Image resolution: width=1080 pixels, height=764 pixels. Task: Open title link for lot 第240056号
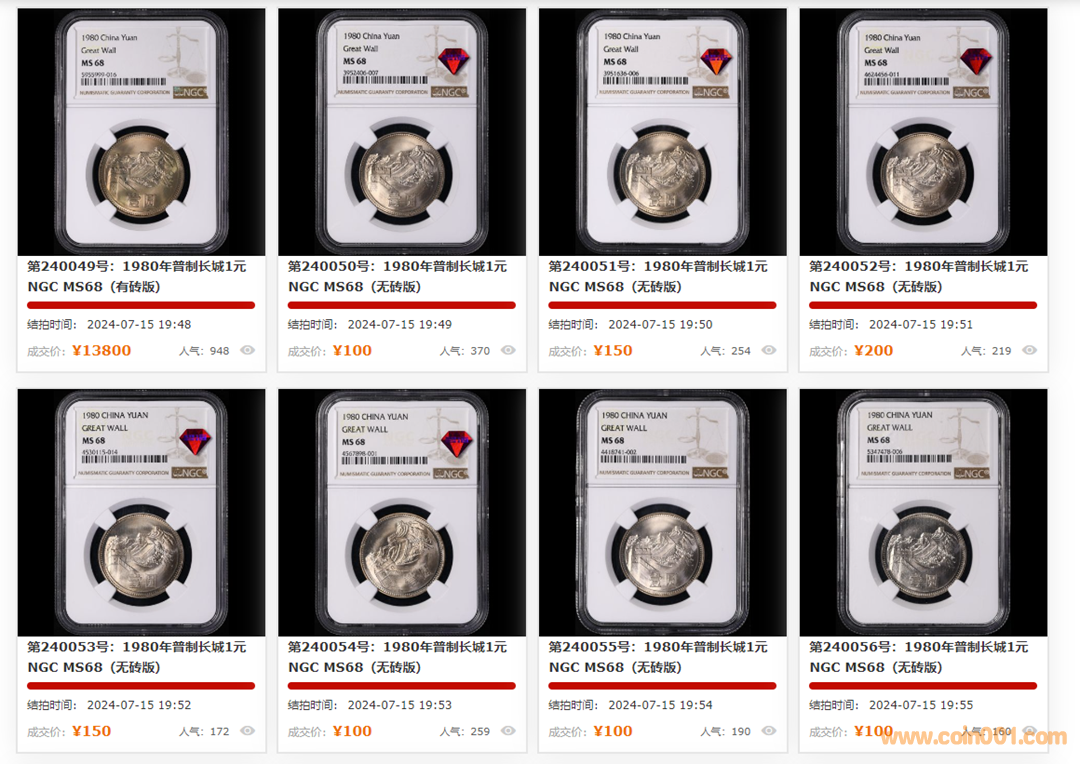click(x=919, y=657)
